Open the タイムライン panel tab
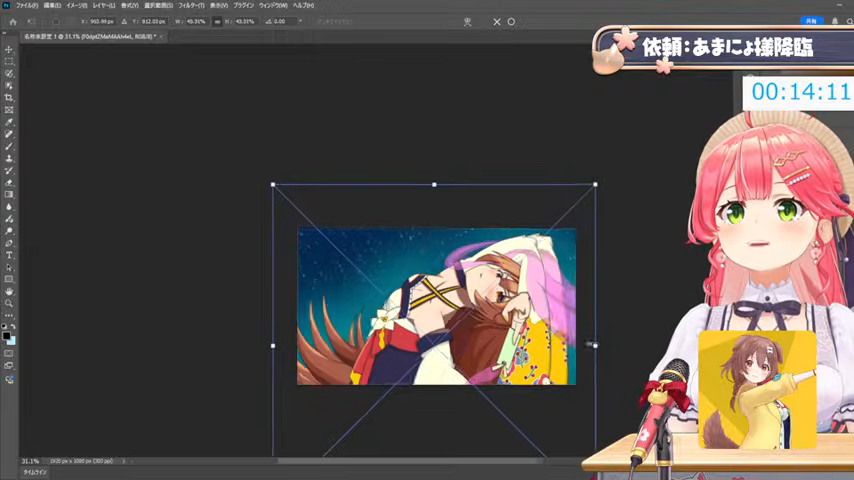The height and width of the screenshot is (480, 854). 35,472
